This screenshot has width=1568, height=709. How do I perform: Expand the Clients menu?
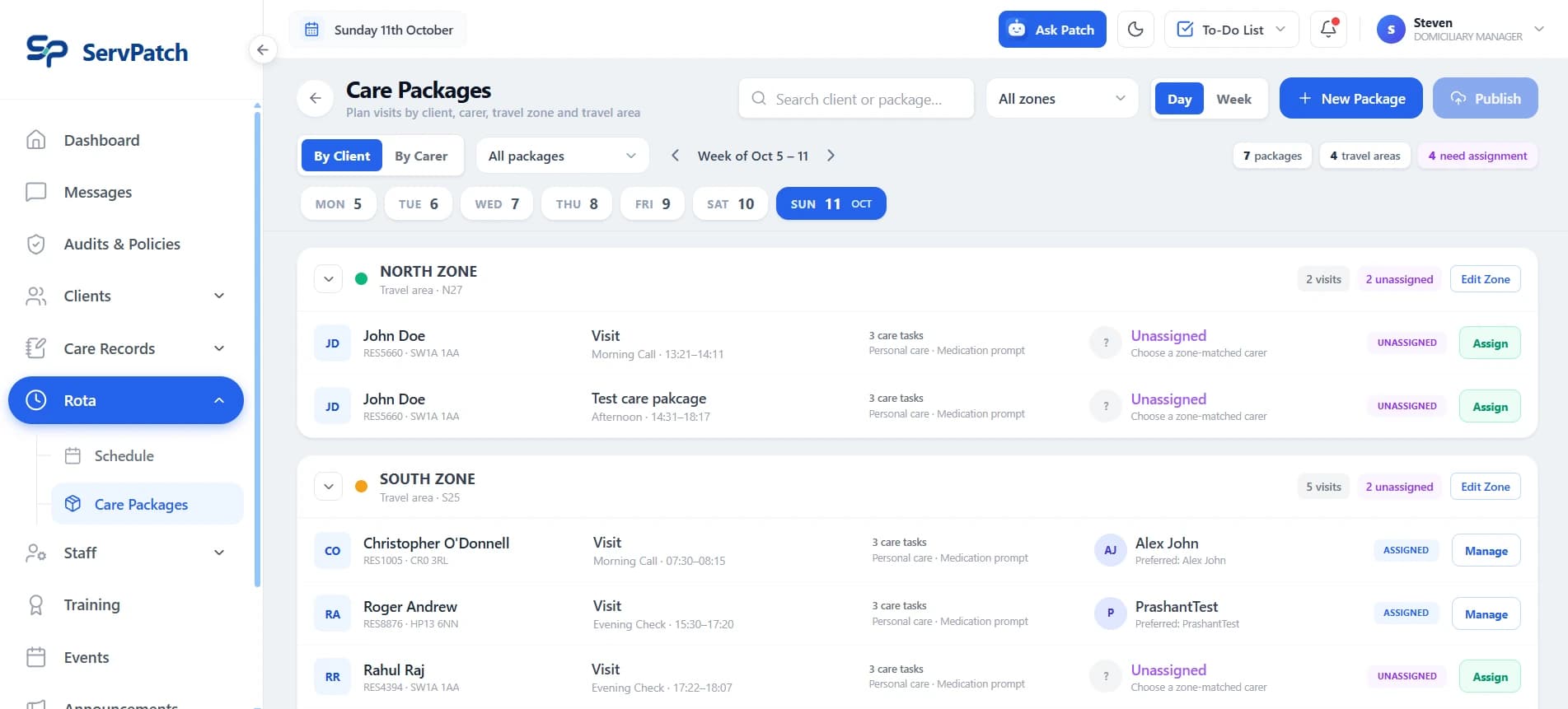pyautogui.click(x=126, y=296)
